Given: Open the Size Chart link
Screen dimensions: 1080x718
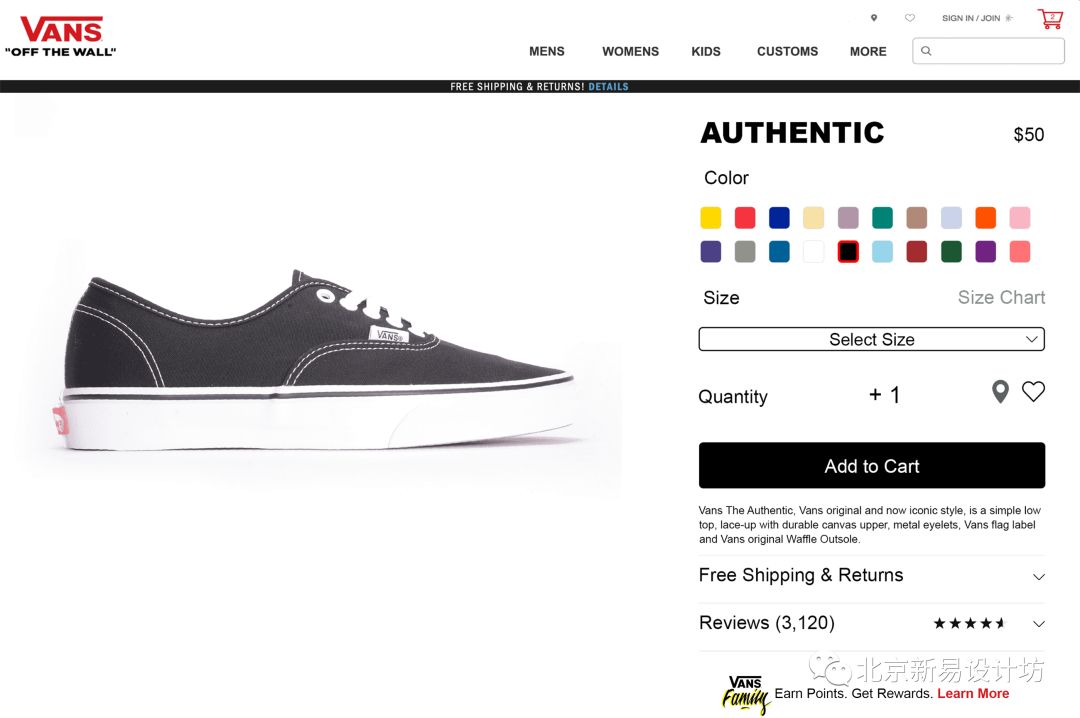Looking at the screenshot, I should [x=1001, y=297].
